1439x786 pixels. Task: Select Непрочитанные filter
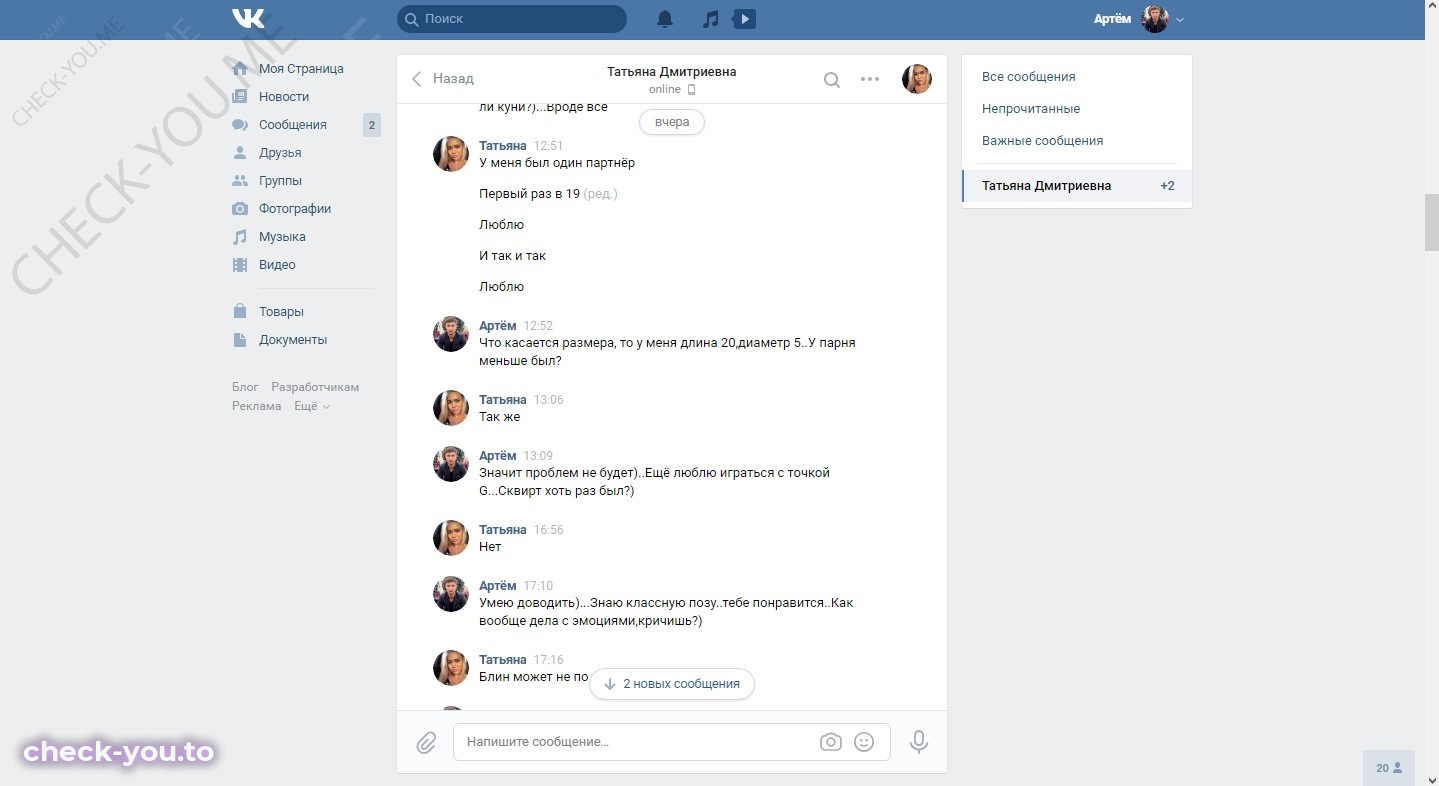tap(1031, 109)
